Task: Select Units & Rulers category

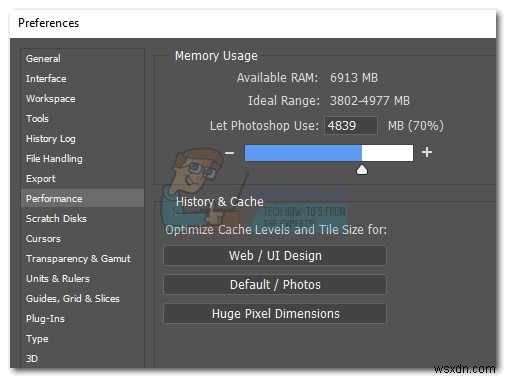Action: 58,279
